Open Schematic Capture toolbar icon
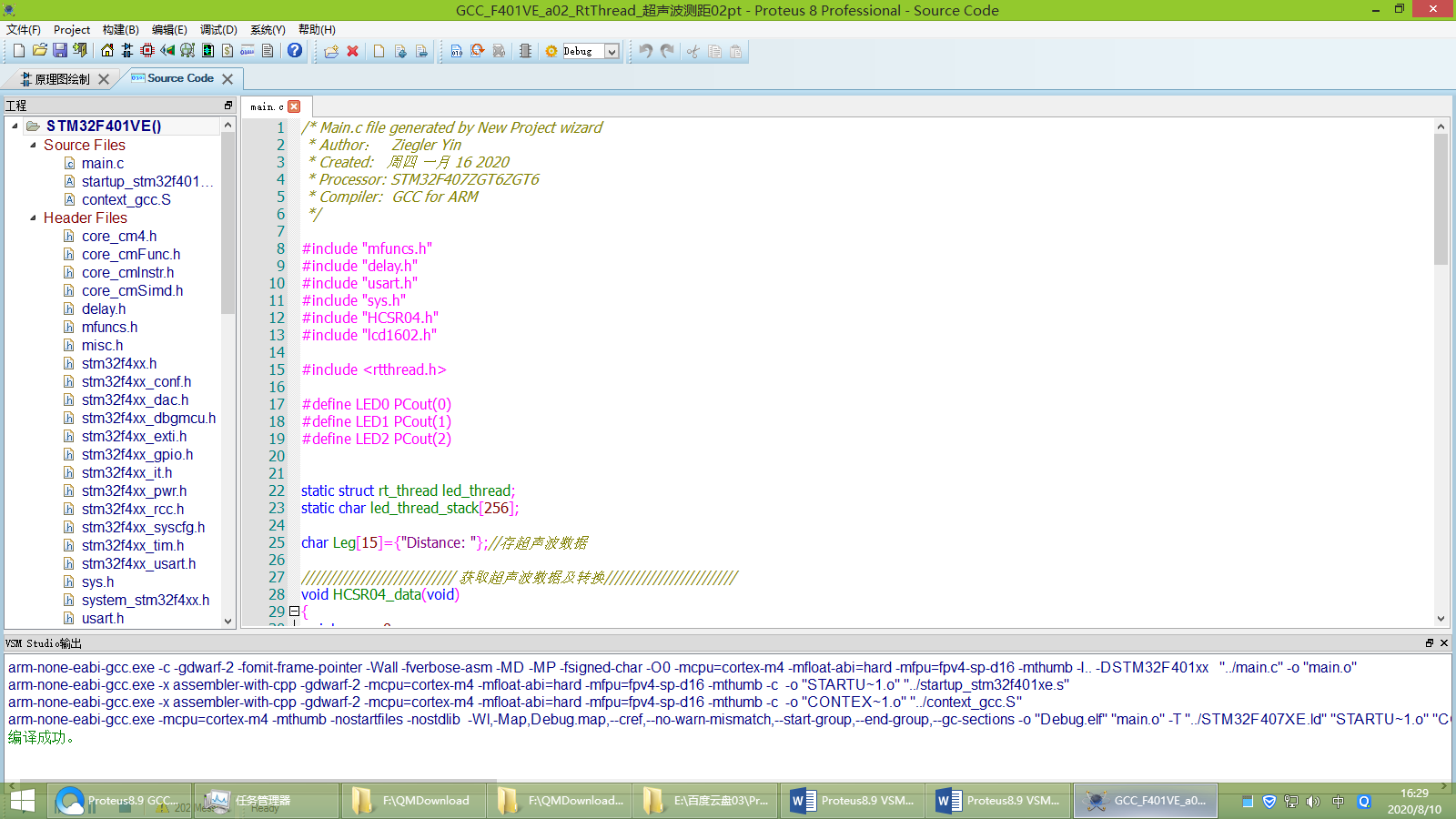The width and height of the screenshot is (1456, 819). coord(127,51)
